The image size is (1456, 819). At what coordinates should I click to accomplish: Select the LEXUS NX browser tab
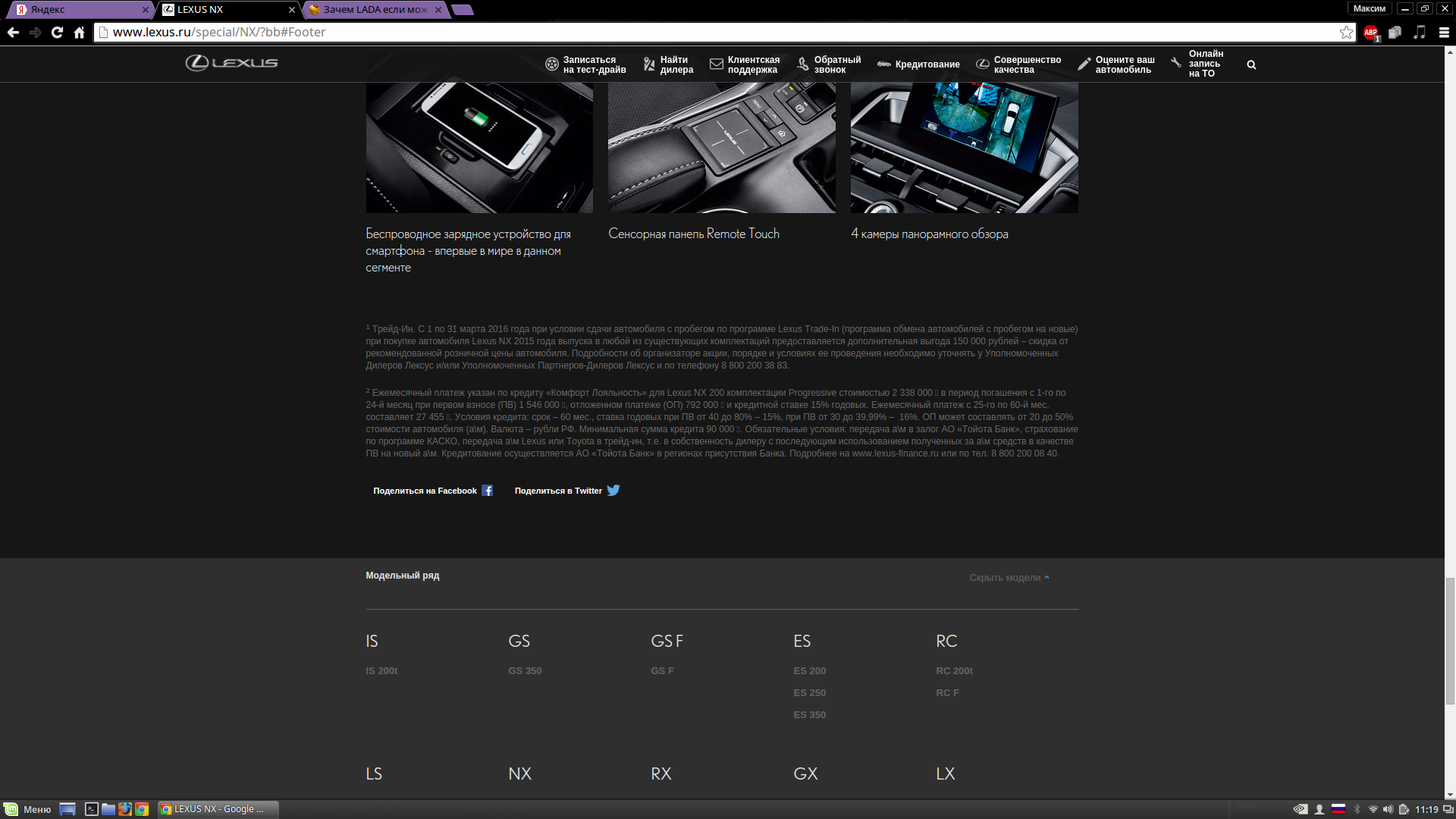(x=229, y=10)
